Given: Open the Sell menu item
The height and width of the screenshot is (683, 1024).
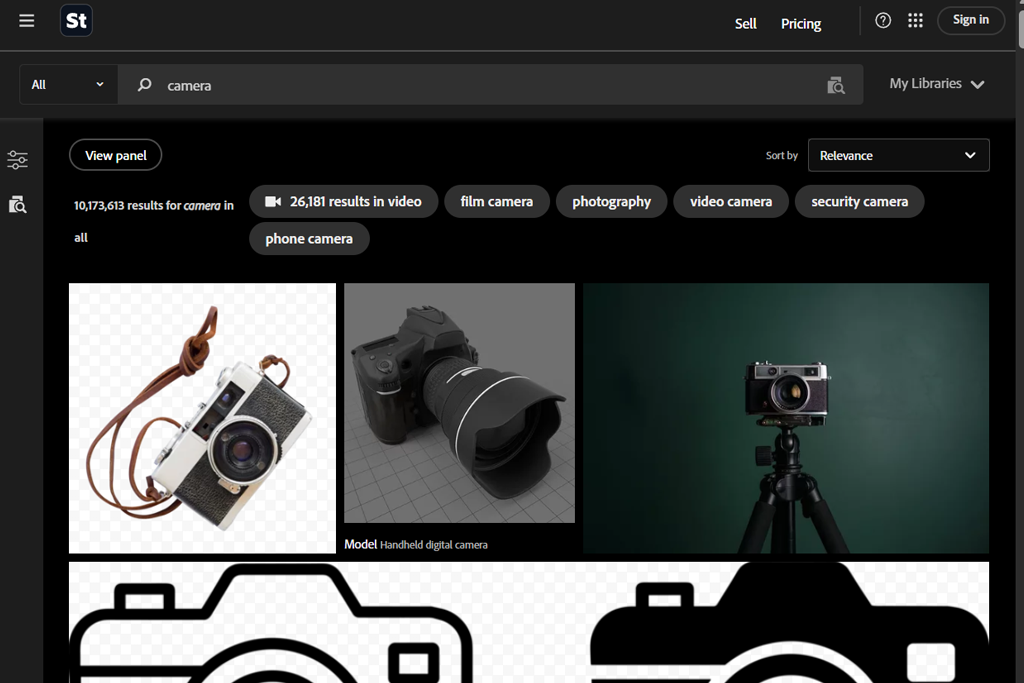Looking at the screenshot, I should tap(745, 24).
